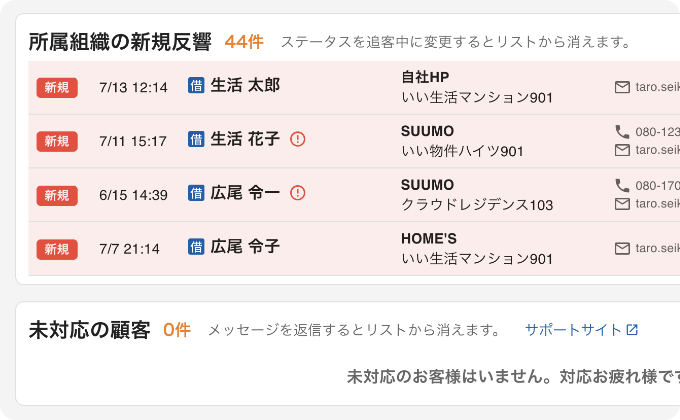The image size is (680, 420).
Task: Click the 44件 count in 所属組織の新規反響
Action: (x=244, y=42)
